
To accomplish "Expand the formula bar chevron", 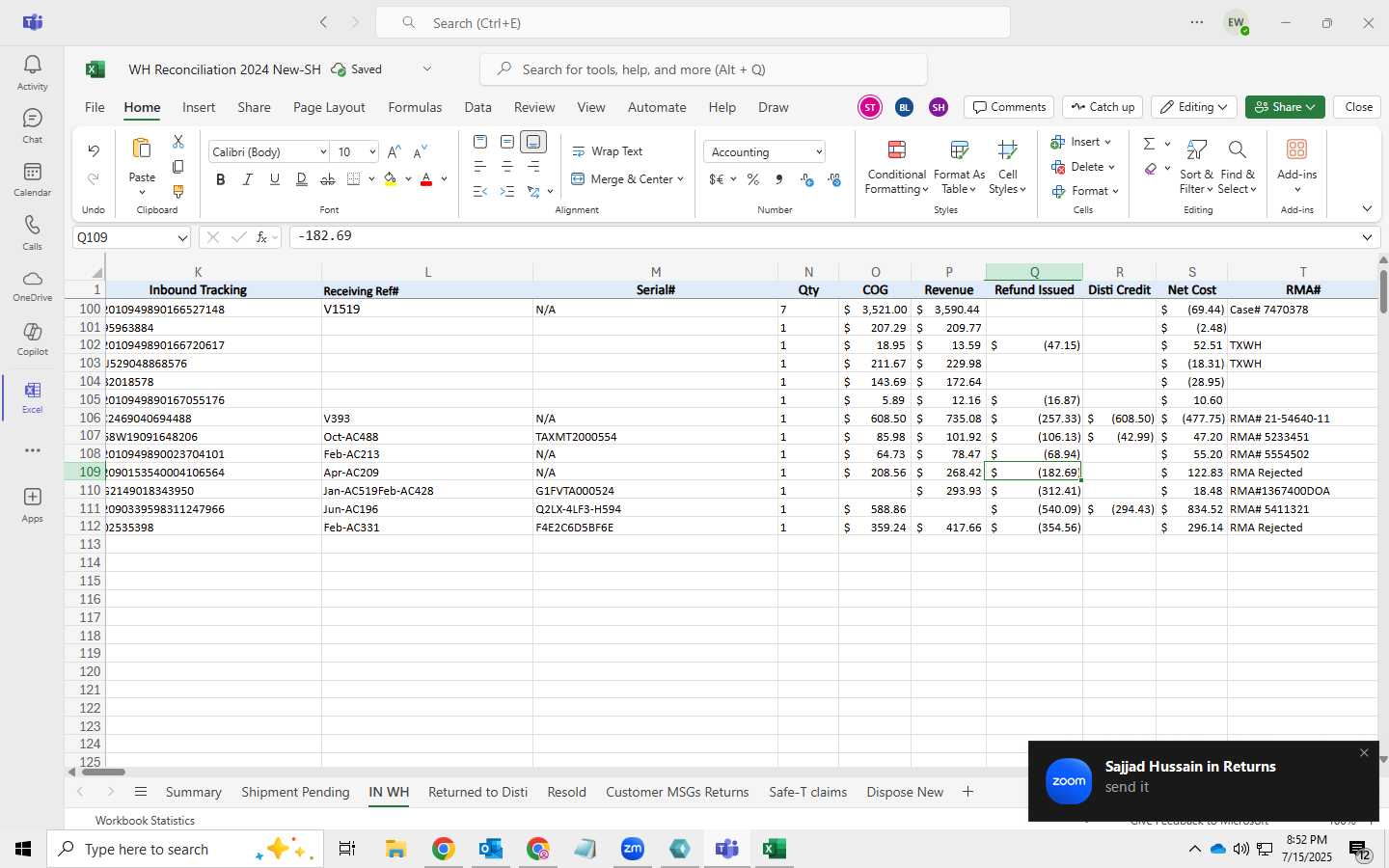I will pyautogui.click(x=1367, y=237).
